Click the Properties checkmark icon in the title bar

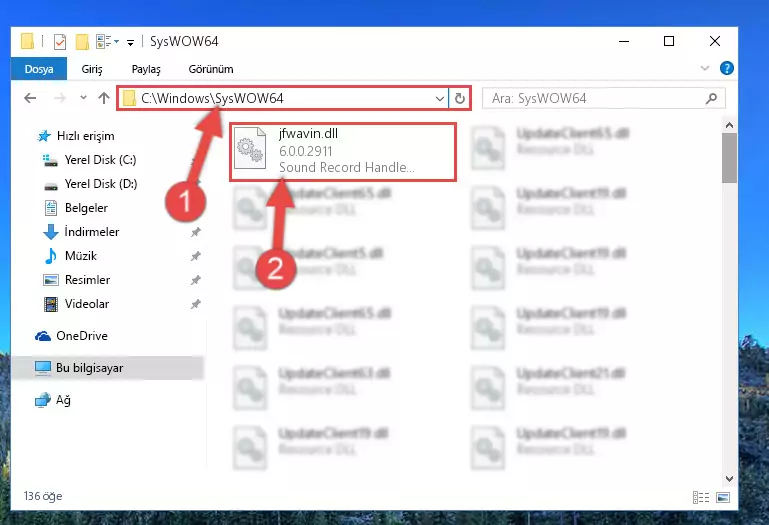pos(60,42)
